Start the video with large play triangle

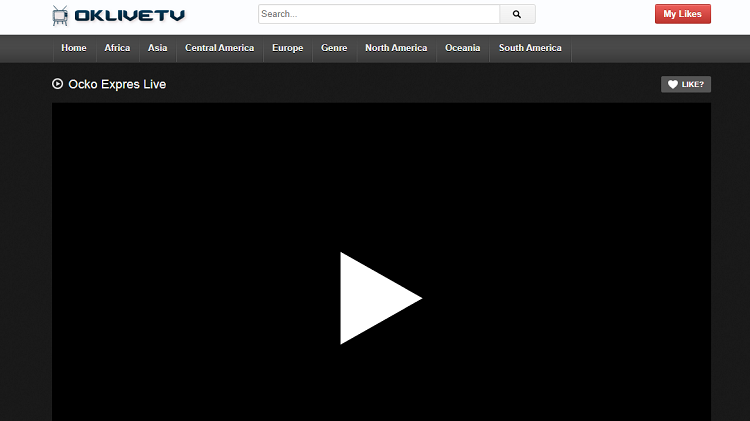tap(381, 298)
